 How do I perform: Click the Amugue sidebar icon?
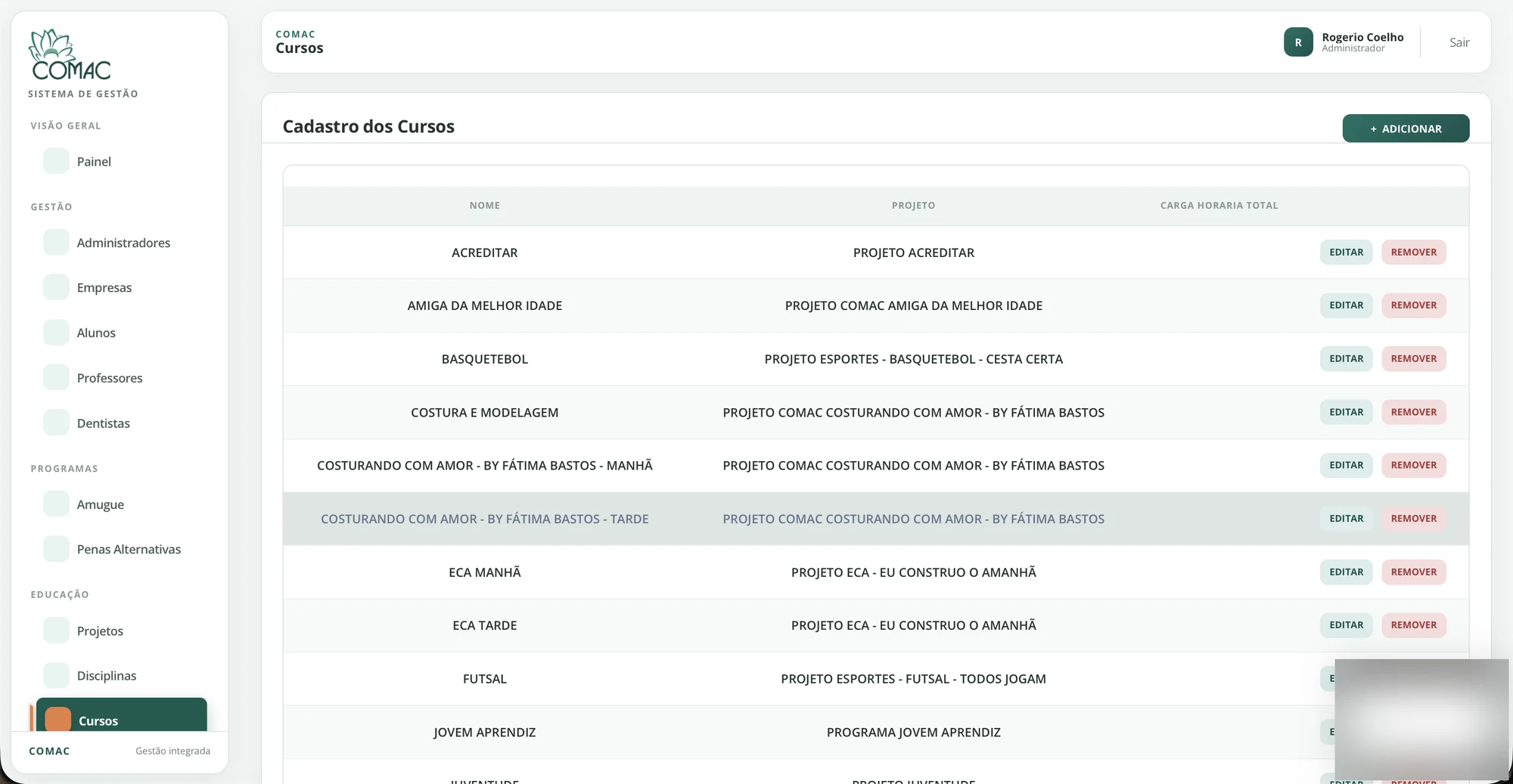point(56,504)
